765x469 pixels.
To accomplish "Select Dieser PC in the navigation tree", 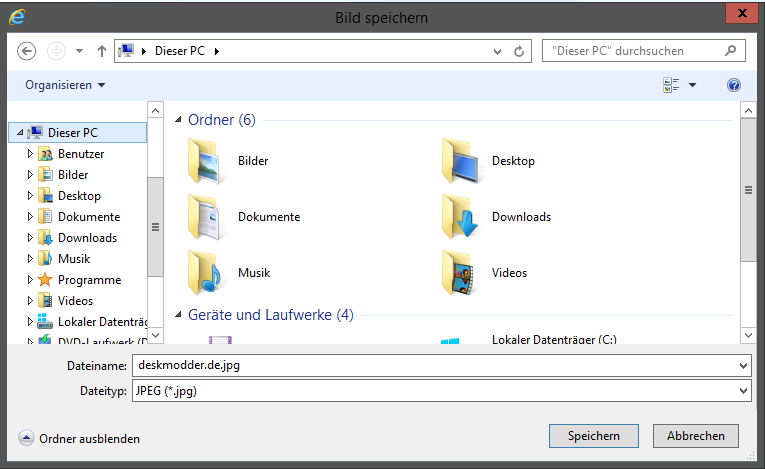I will click(78, 133).
